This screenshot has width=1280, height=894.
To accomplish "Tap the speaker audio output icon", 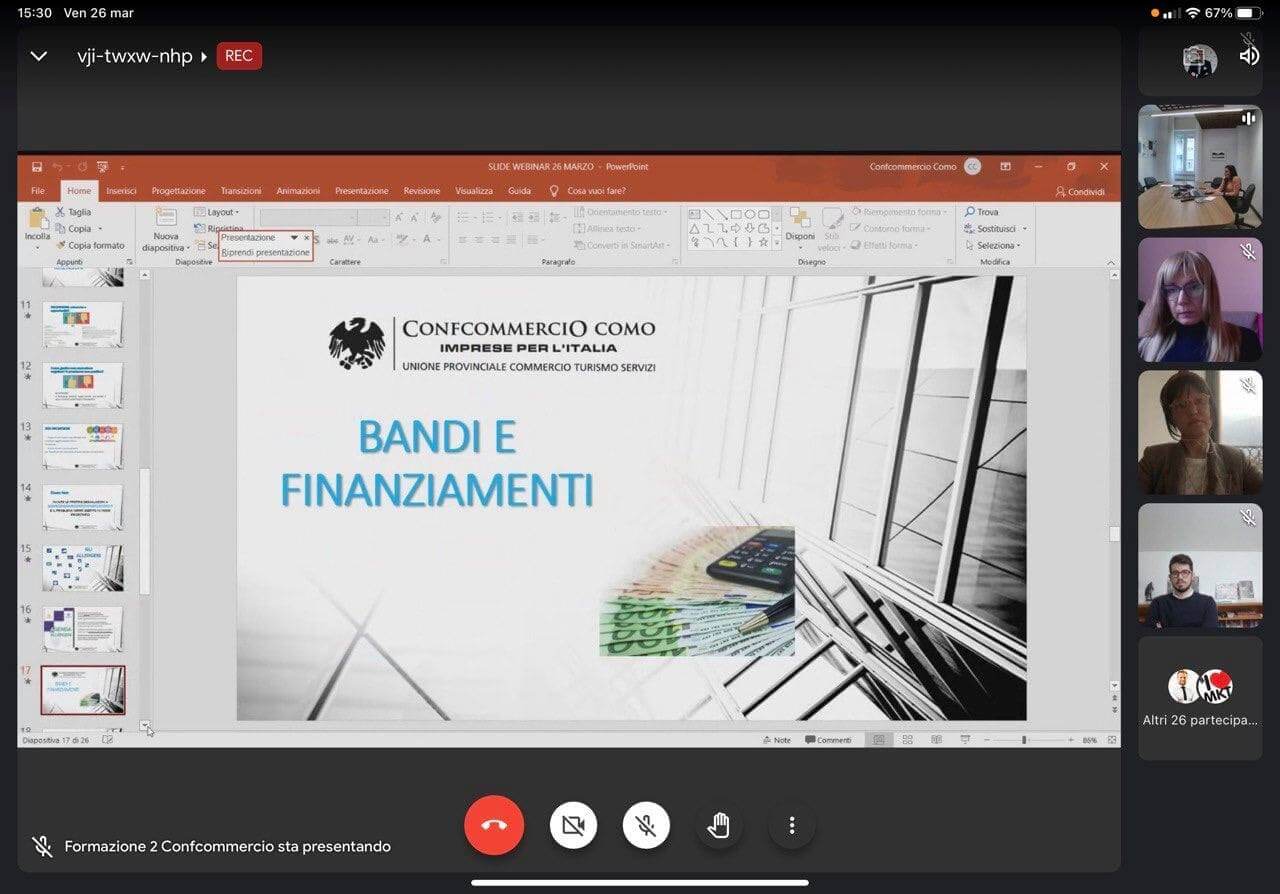I will pos(1249,56).
